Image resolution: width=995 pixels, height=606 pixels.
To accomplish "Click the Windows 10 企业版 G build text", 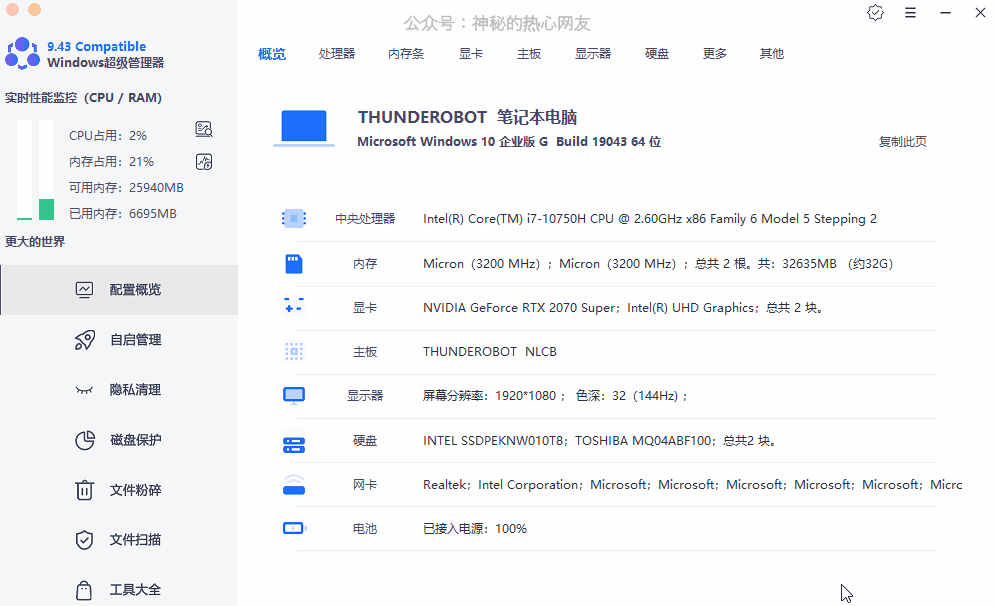I will [509, 142].
